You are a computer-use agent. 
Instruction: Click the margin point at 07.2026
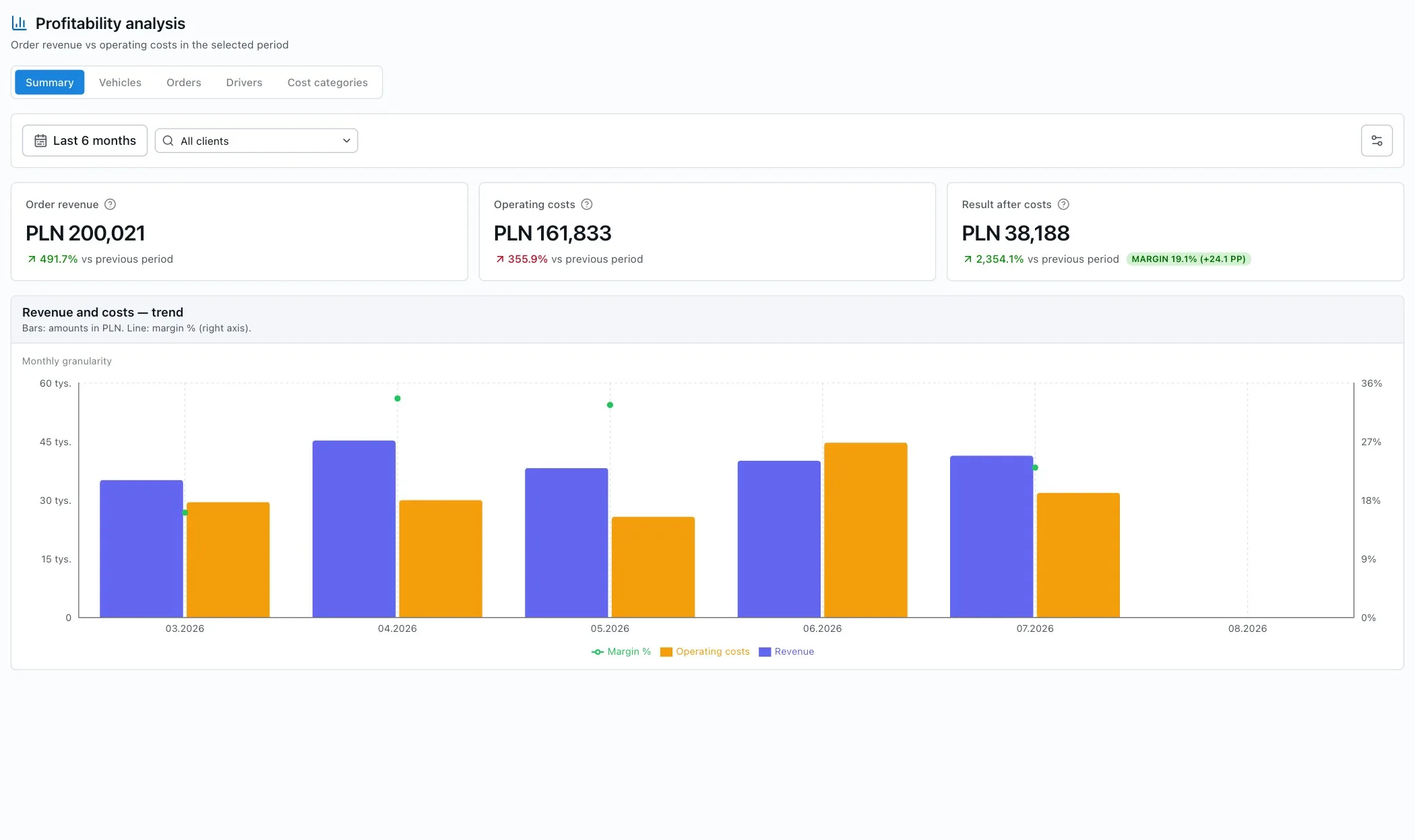1035,467
